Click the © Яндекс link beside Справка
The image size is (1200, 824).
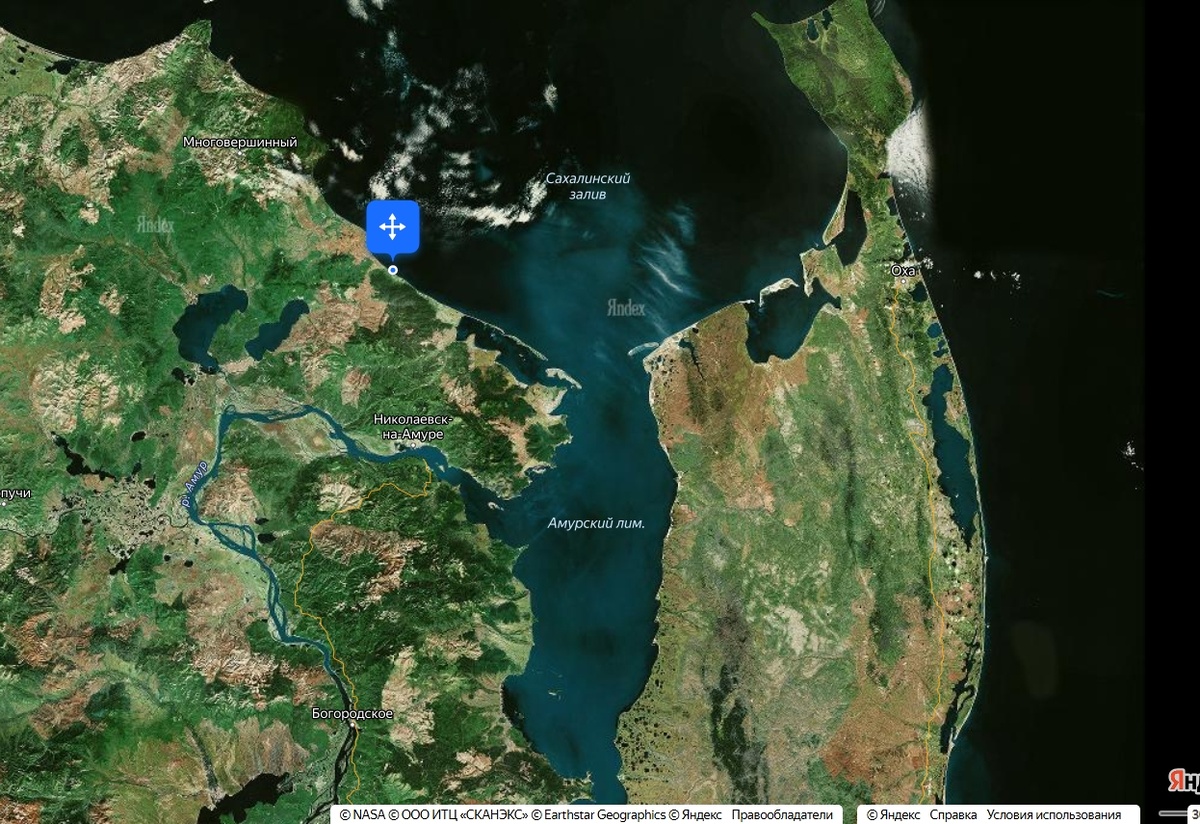coord(894,815)
